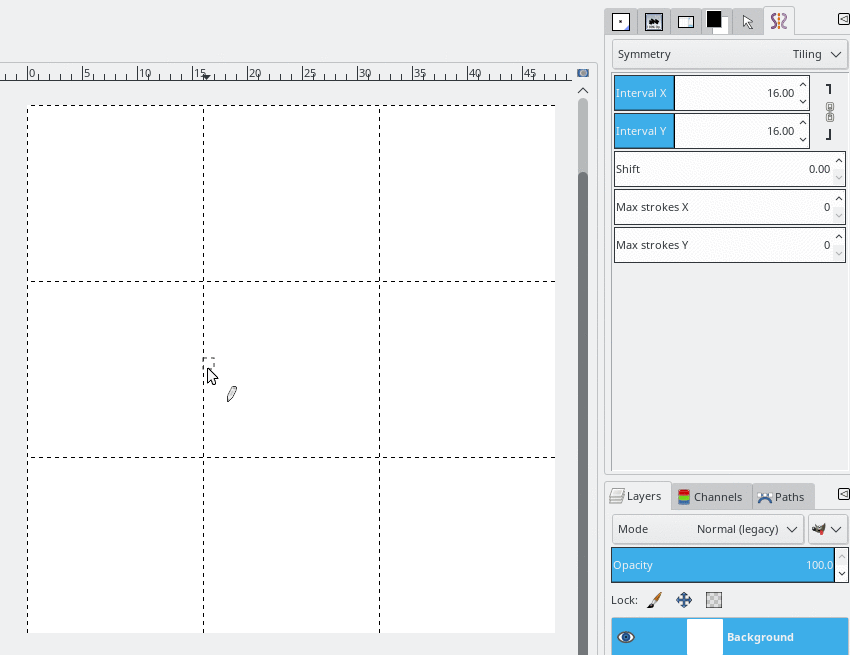Click the vertical scrollbar's up arrow
Screen dimensions: 850x655
tap(583, 91)
